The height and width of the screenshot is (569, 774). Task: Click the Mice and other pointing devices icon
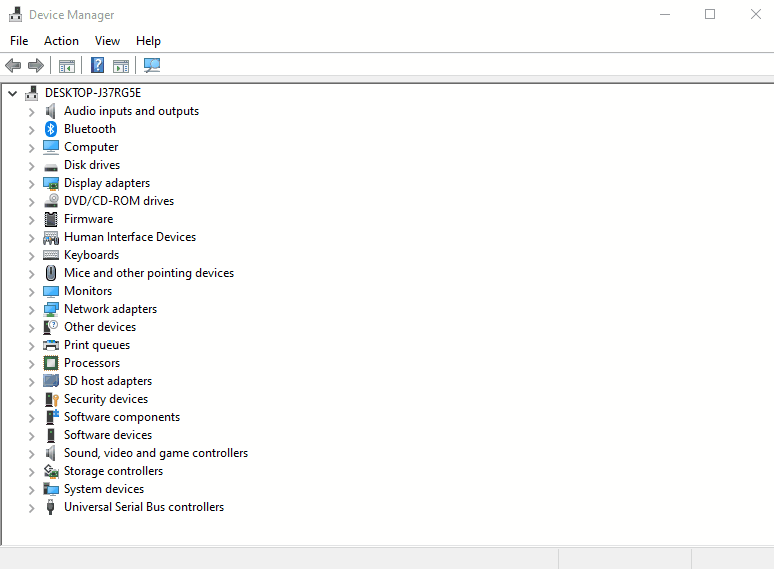(51, 273)
